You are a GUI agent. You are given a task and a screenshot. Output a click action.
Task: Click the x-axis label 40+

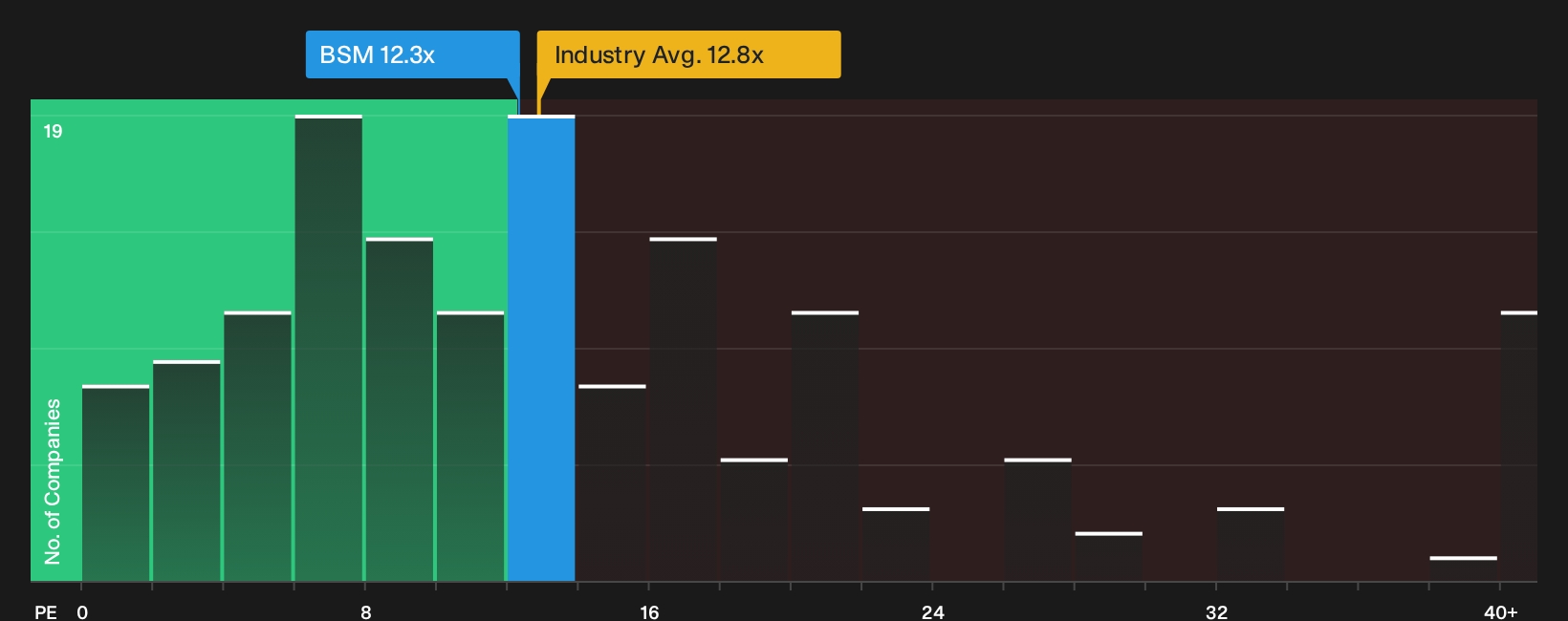click(x=1501, y=611)
